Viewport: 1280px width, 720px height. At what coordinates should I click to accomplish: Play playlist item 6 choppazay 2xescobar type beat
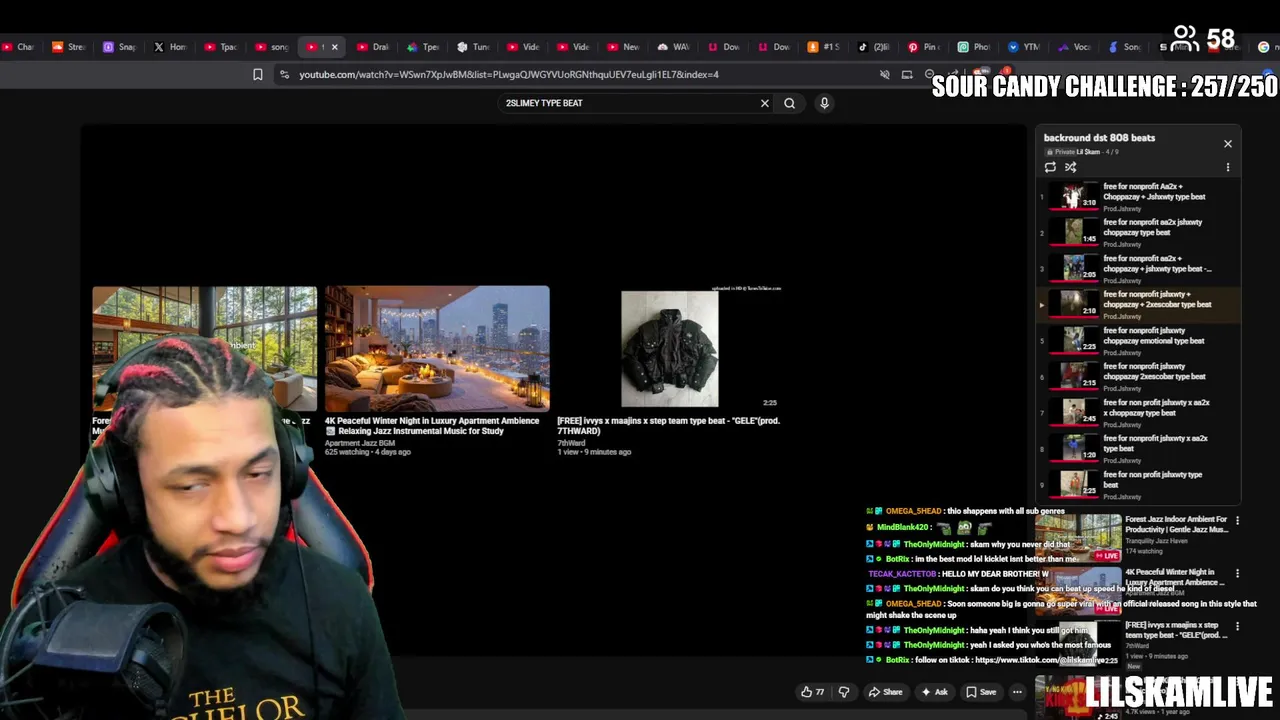[x=1138, y=376]
